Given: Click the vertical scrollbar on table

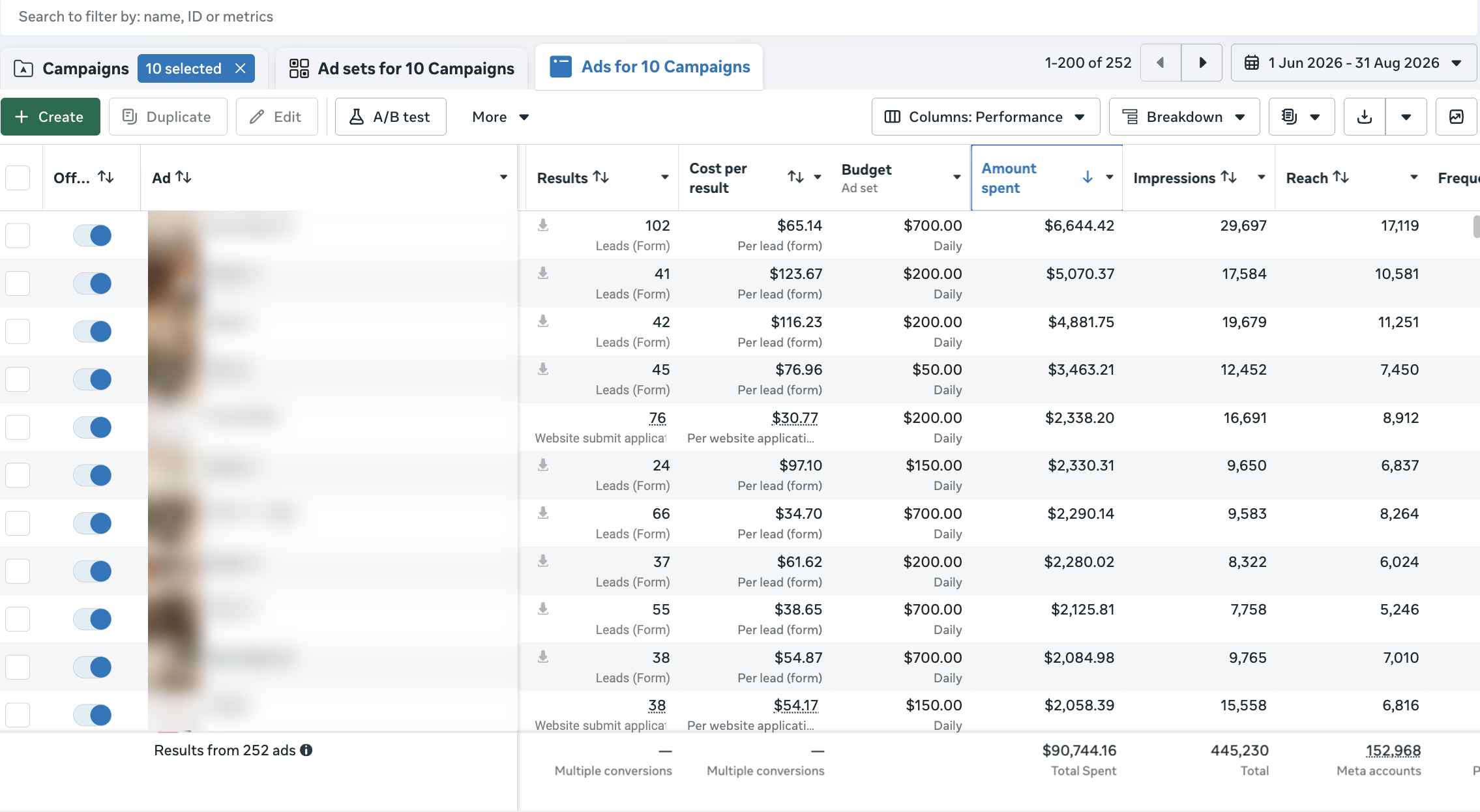Looking at the screenshot, I should pos(1476,227).
